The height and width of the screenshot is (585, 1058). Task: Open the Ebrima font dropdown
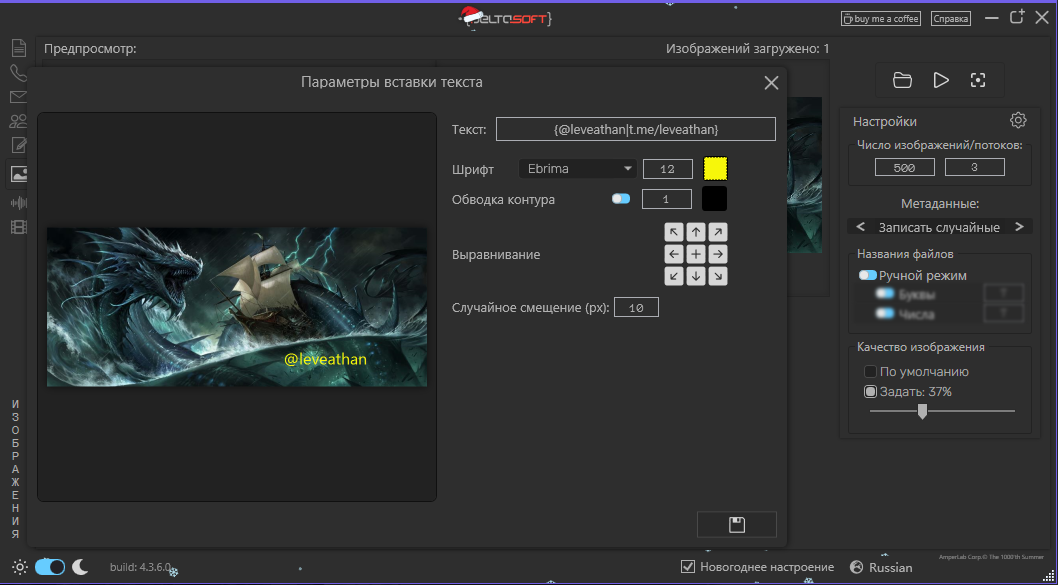tap(578, 169)
